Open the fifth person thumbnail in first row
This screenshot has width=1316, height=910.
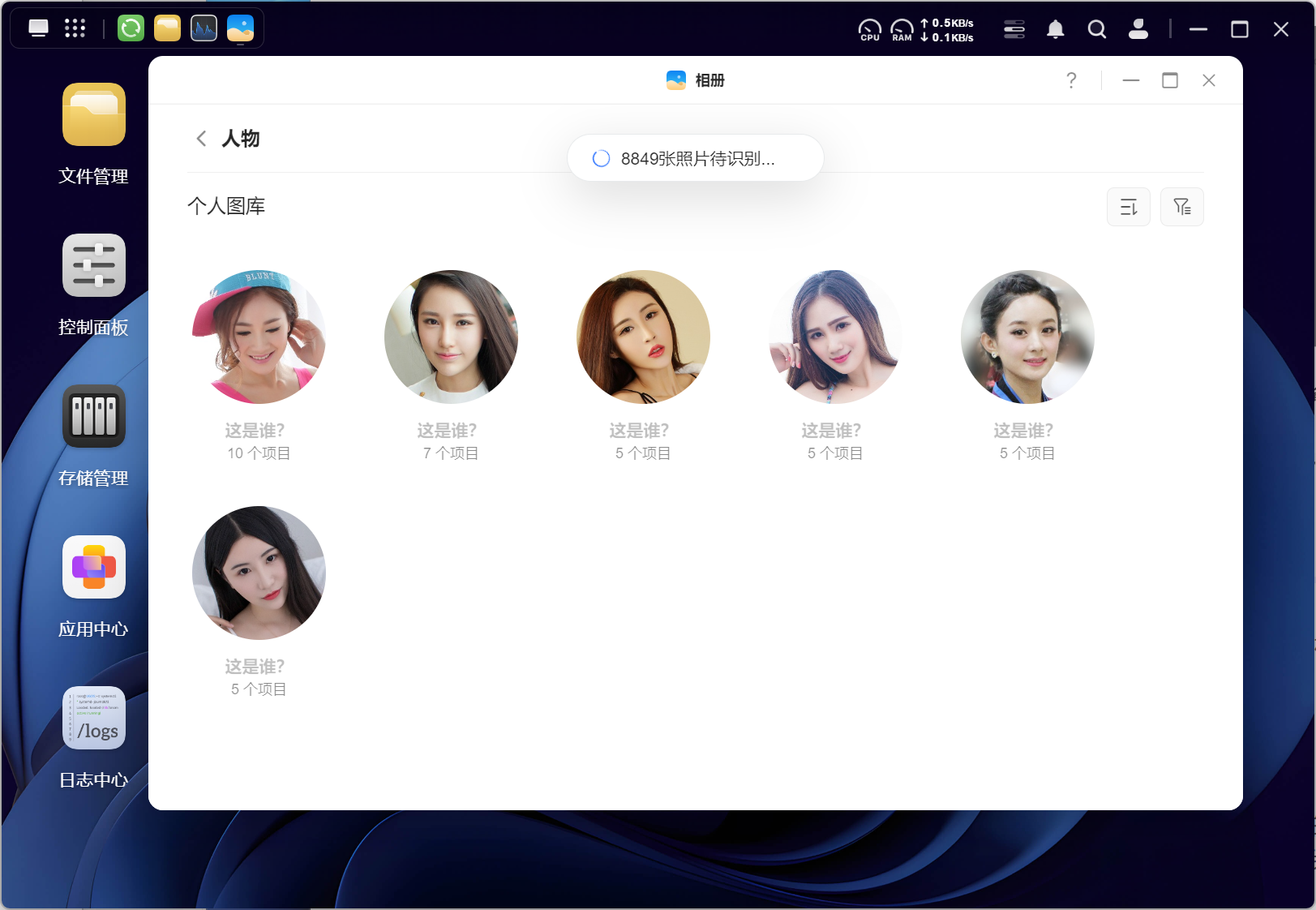(x=1027, y=337)
